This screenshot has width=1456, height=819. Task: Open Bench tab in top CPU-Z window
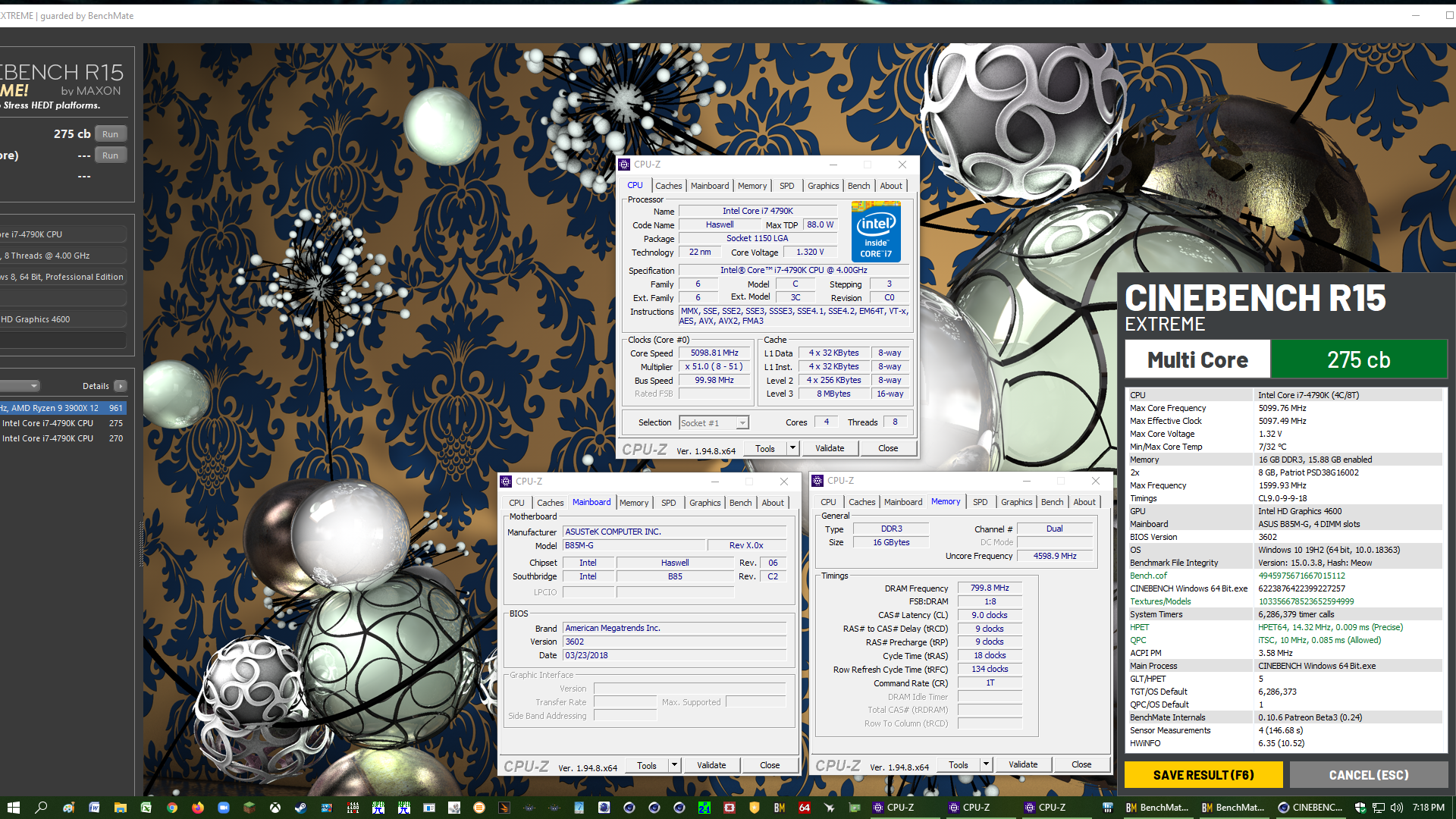858,186
